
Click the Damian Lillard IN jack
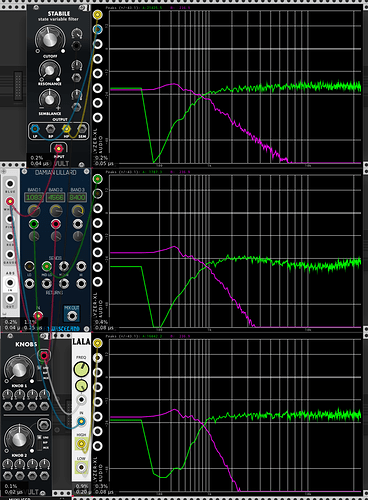38,315
